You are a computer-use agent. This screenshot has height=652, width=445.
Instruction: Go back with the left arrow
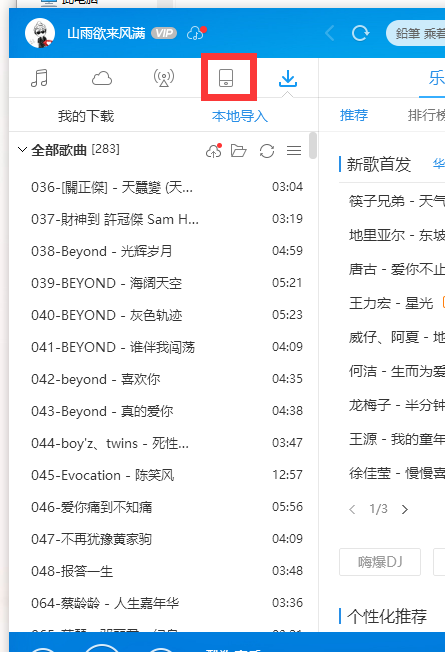pyautogui.click(x=330, y=33)
